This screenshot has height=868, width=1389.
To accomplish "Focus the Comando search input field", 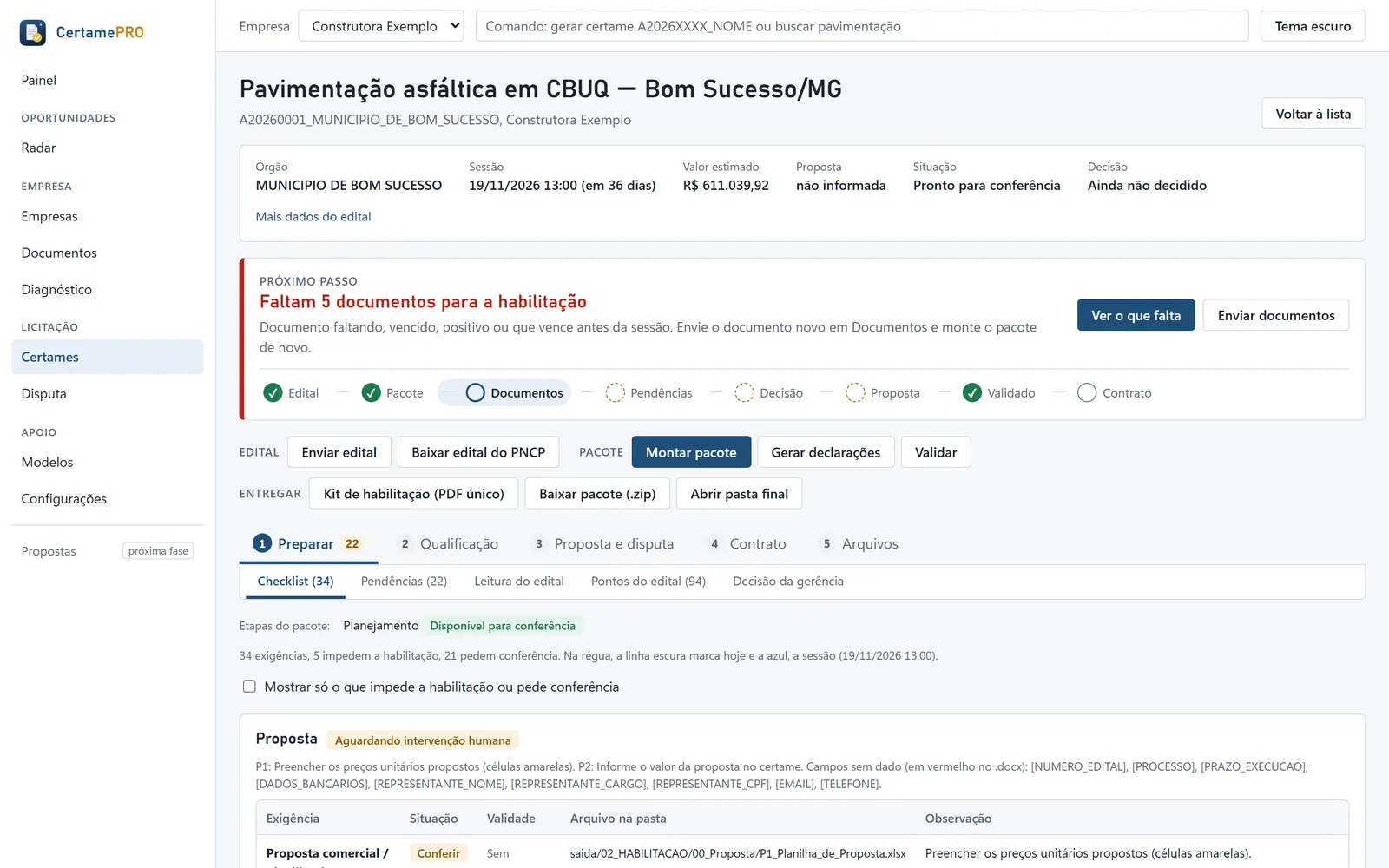I will (x=862, y=26).
